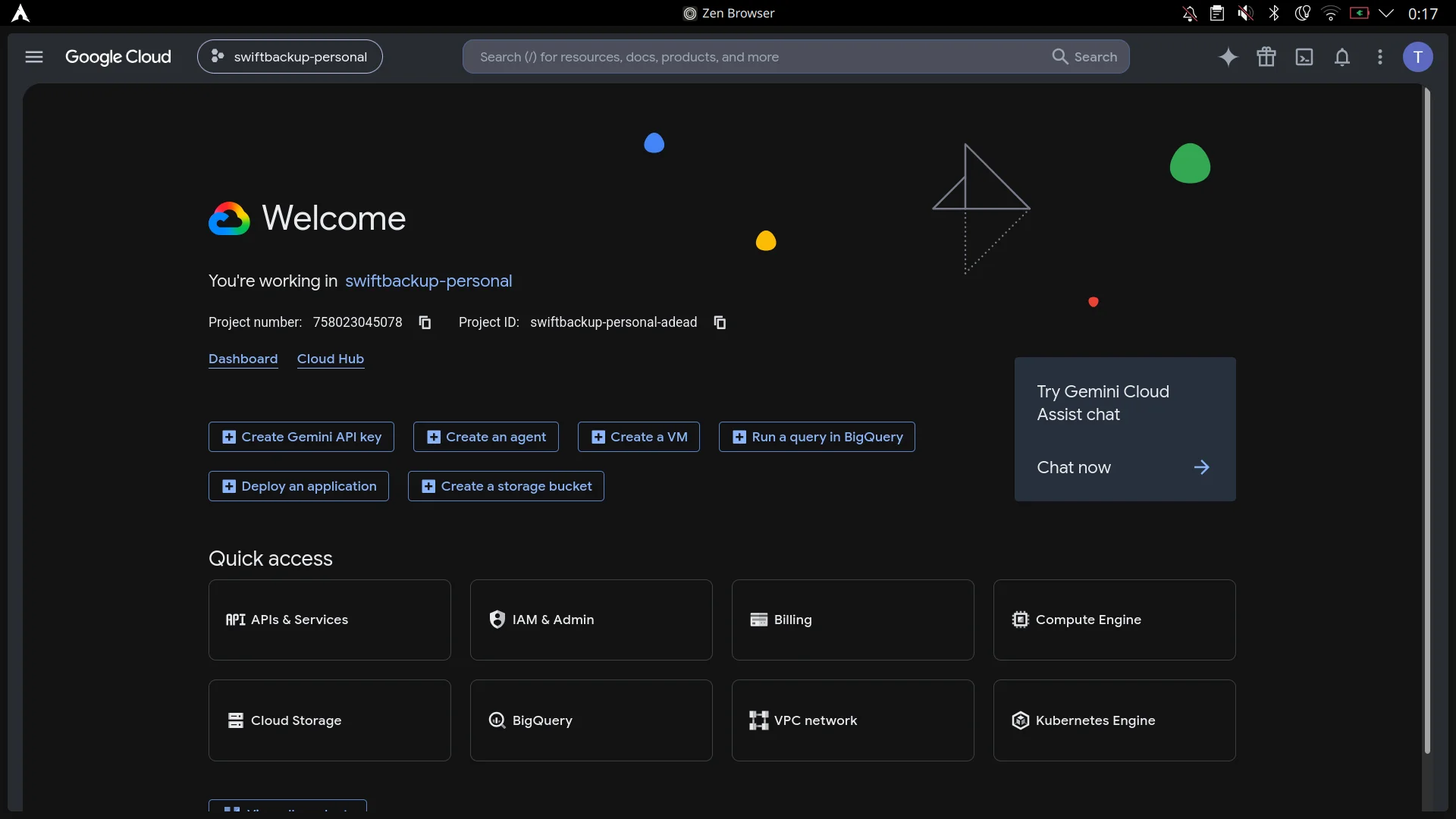
Task: Open the IAM & Admin quick access card
Action: pyautogui.click(x=591, y=620)
